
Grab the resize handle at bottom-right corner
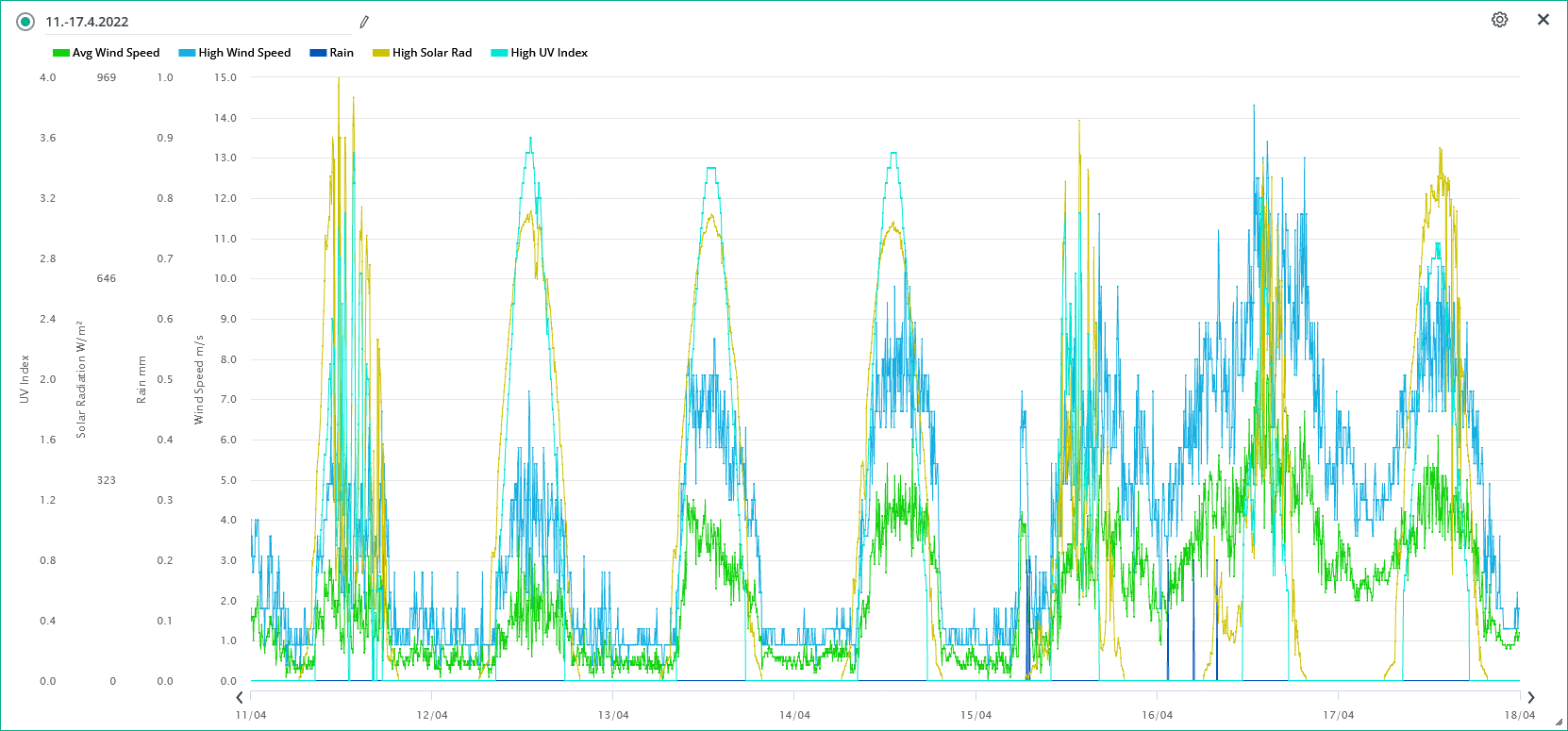coord(1559,723)
